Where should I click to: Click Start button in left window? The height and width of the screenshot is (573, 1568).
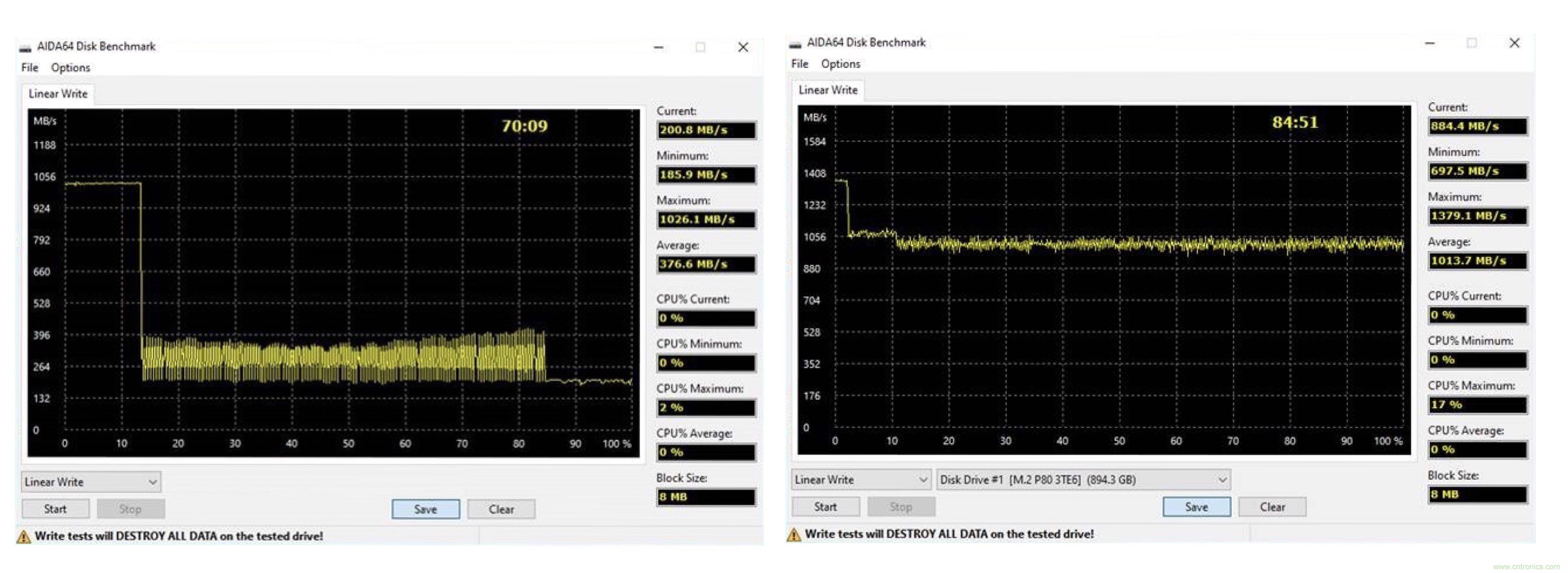click(55, 509)
